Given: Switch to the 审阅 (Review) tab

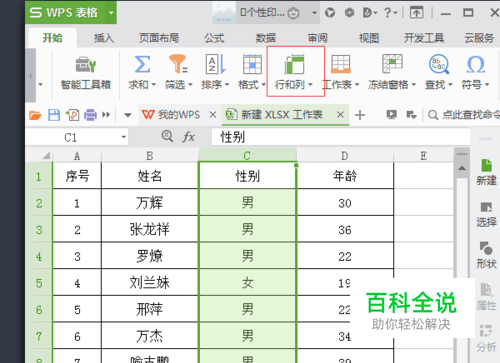Looking at the screenshot, I should pyautogui.click(x=317, y=38).
